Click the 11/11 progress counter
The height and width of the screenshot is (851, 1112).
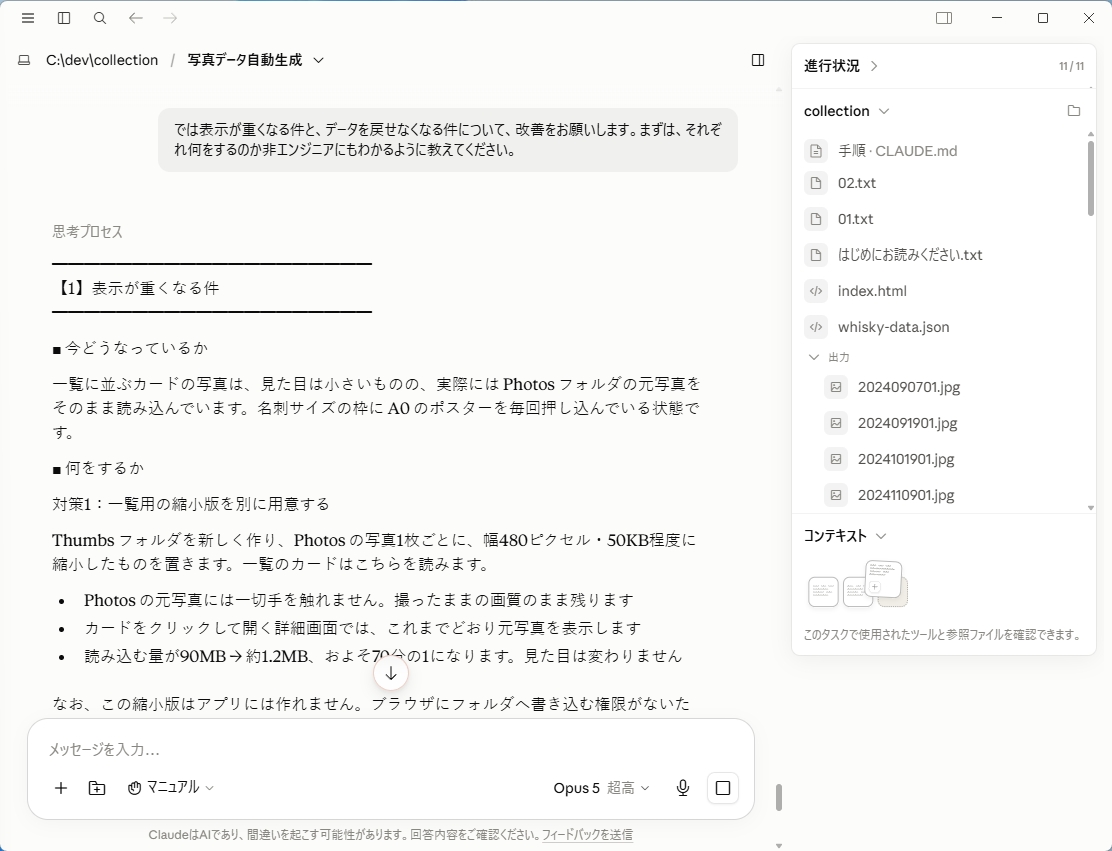pyautogui.click(x=1071, y=66)
